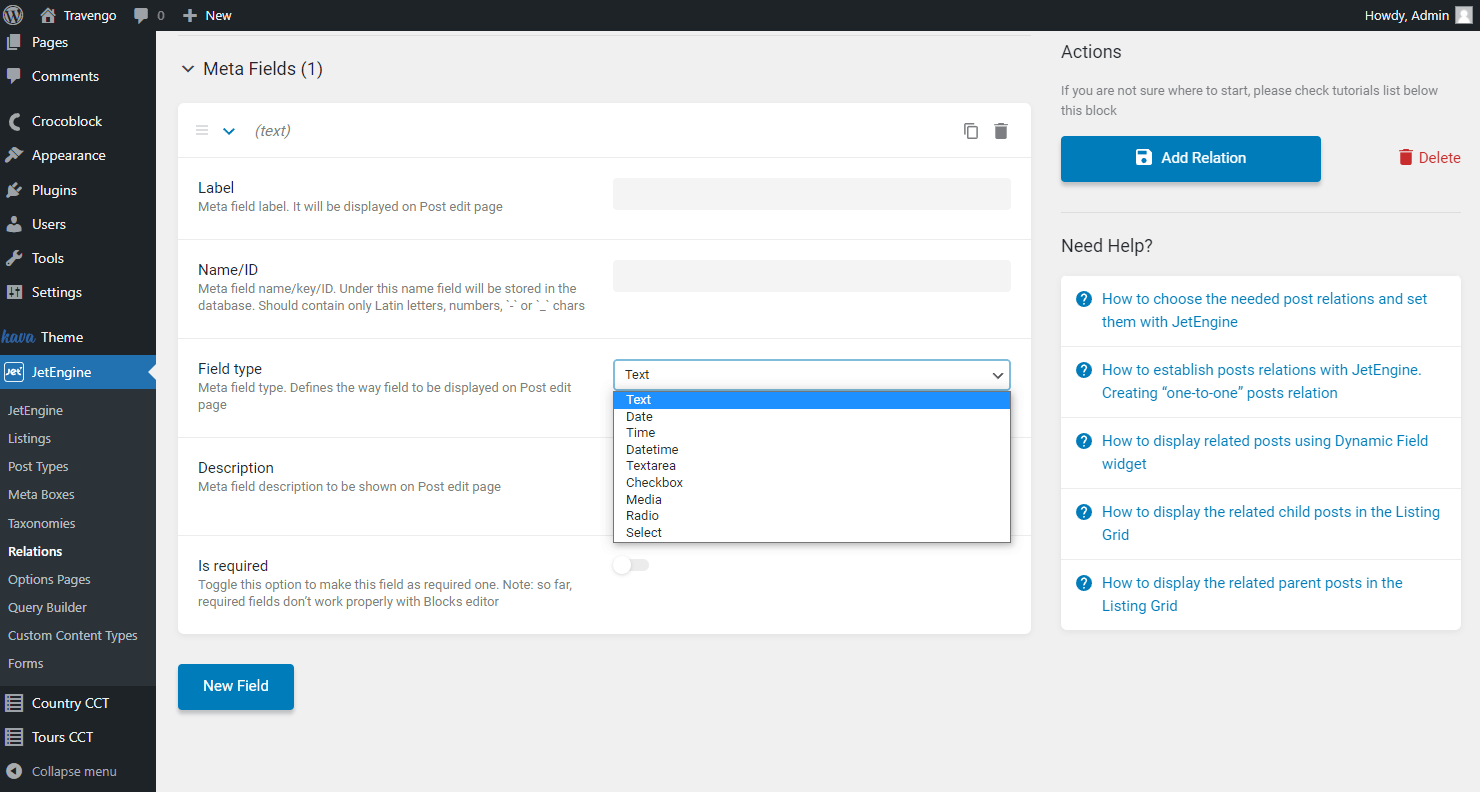Open the Relations submenu item
Screen dimensions: 1480x792
pyautogui.click(x=35, y=551)
